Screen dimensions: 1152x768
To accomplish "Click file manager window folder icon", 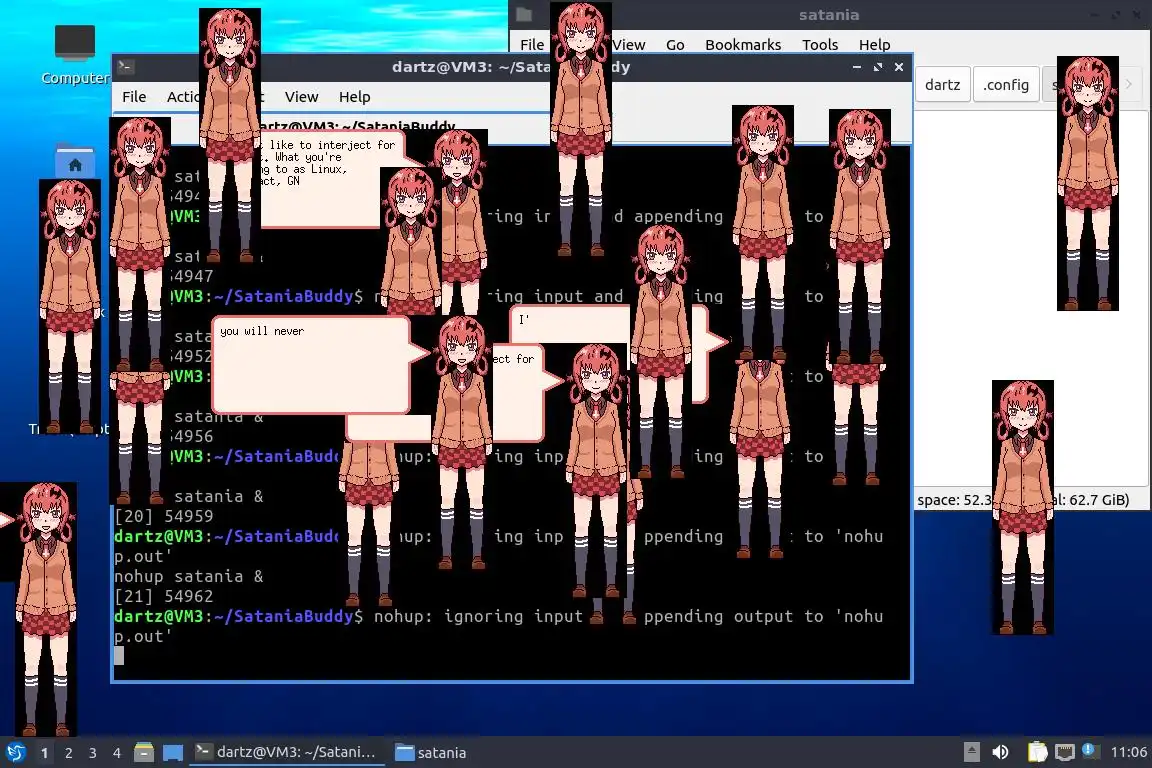I will click(x=524, y=14).
